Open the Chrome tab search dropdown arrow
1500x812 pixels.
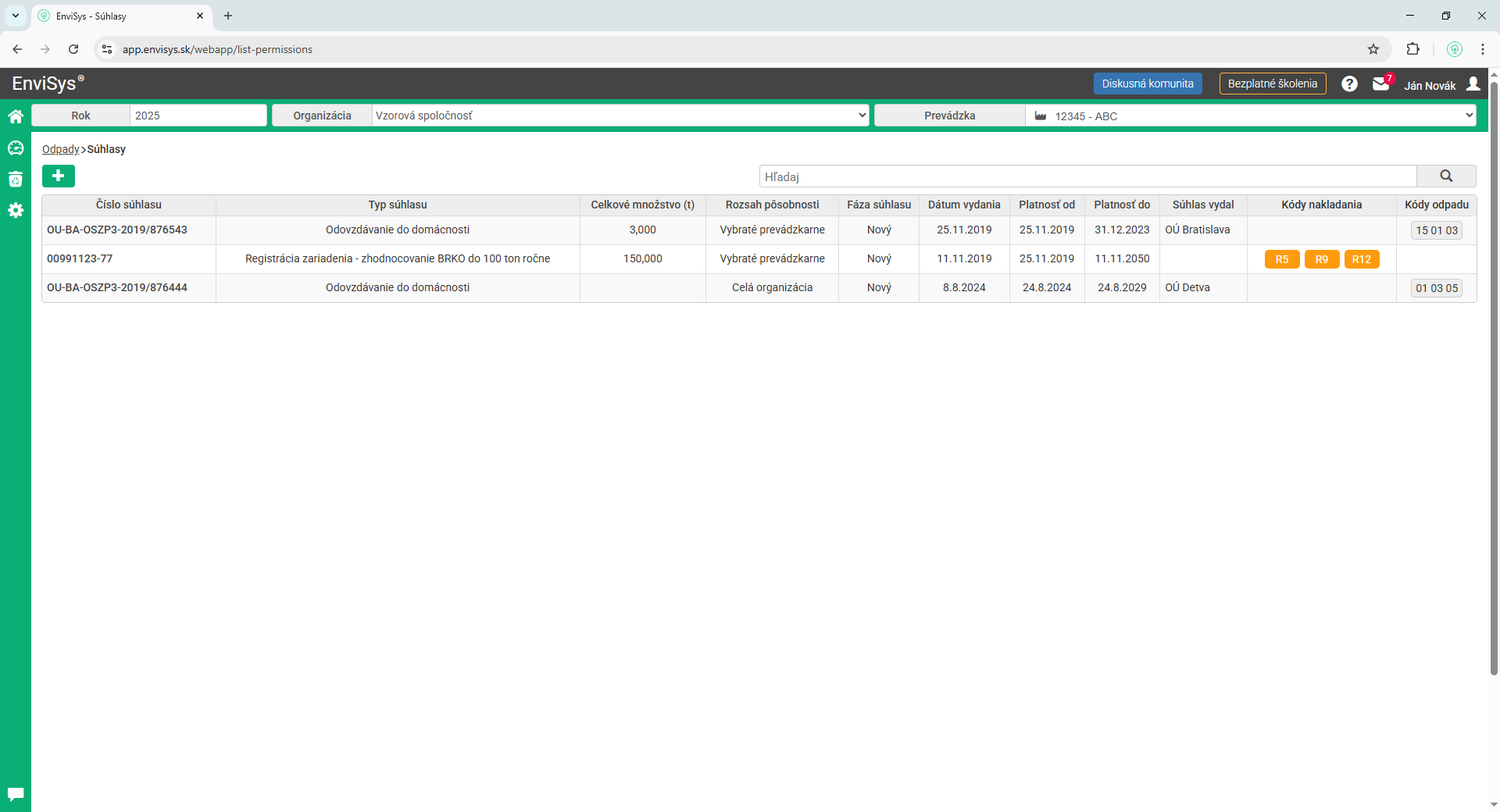tap(15, 16)
